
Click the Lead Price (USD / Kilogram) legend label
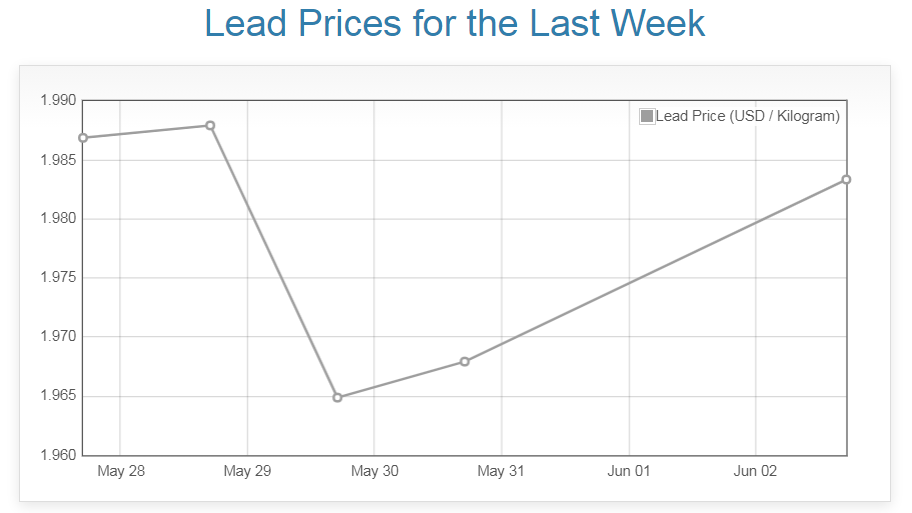(x=747, y=116)
